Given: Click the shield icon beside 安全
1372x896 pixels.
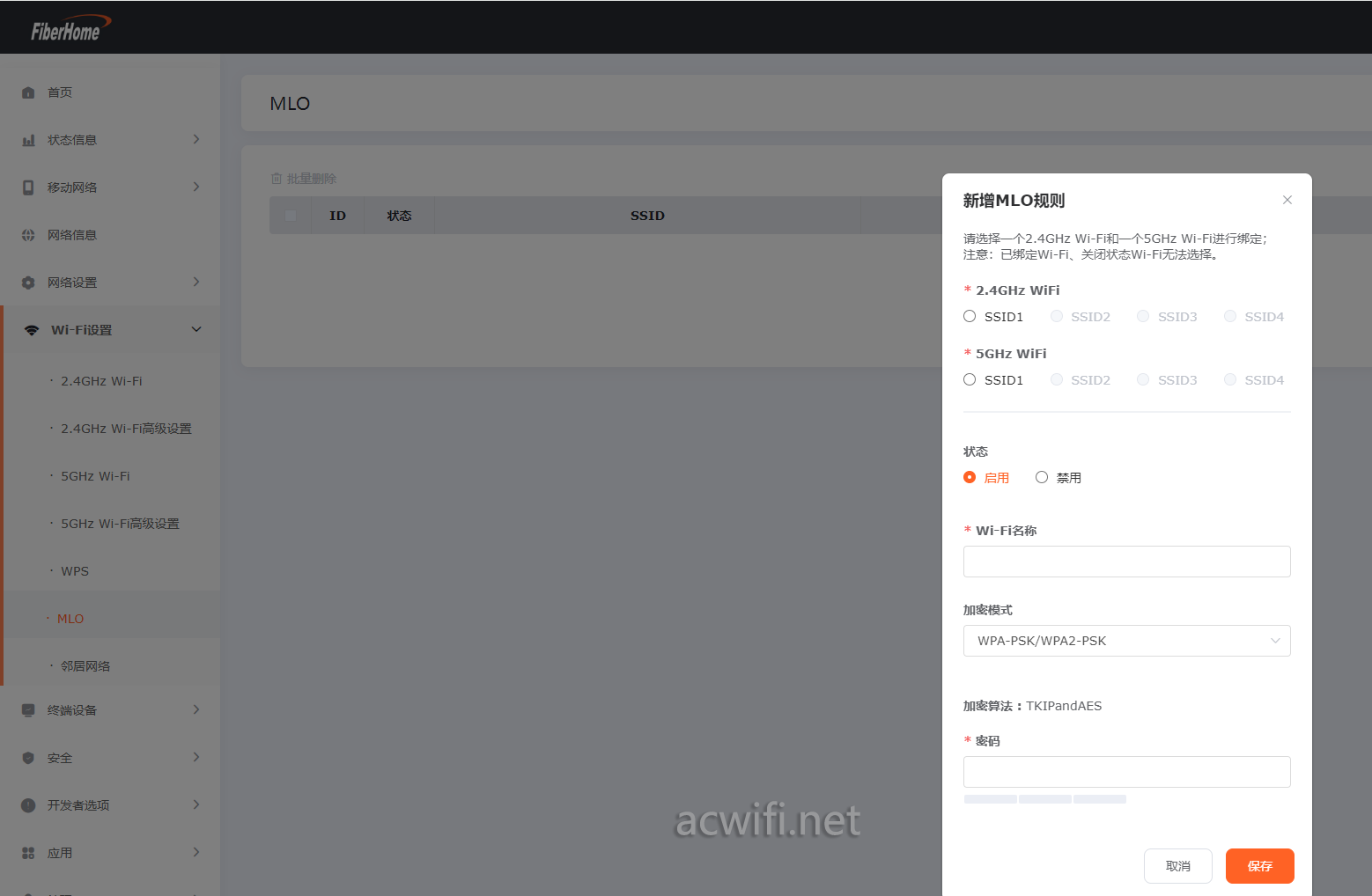Looking at the screenshot, I should (x=28, y=758).
